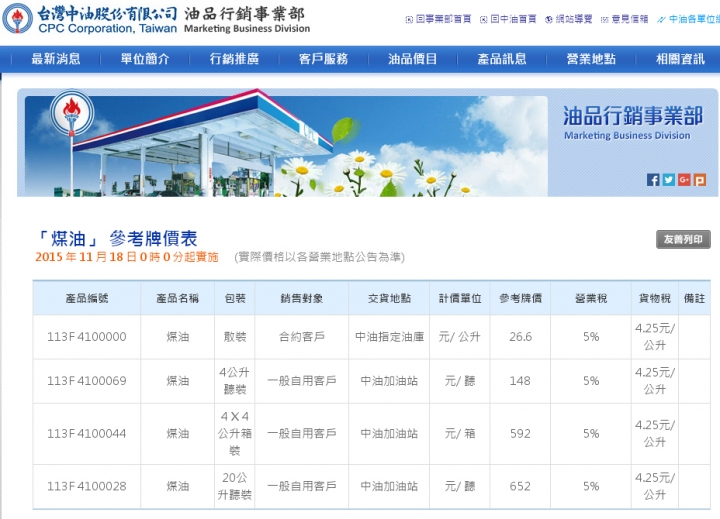The width and height of the screenshot is (720, 519).
Task: Click the 營業稅 column header
Action: tap(591, 299)
